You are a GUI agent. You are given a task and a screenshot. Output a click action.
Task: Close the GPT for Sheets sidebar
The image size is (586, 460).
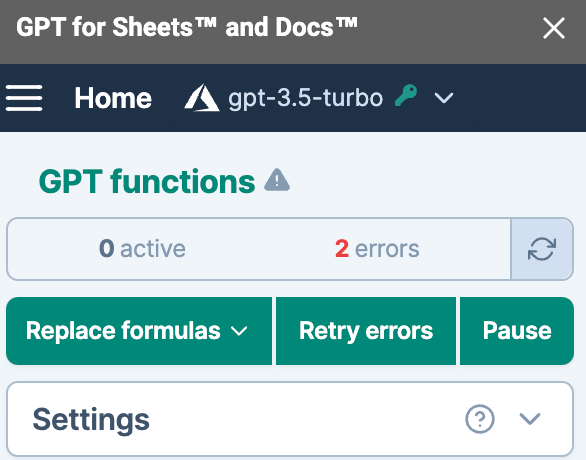(553, 28)
